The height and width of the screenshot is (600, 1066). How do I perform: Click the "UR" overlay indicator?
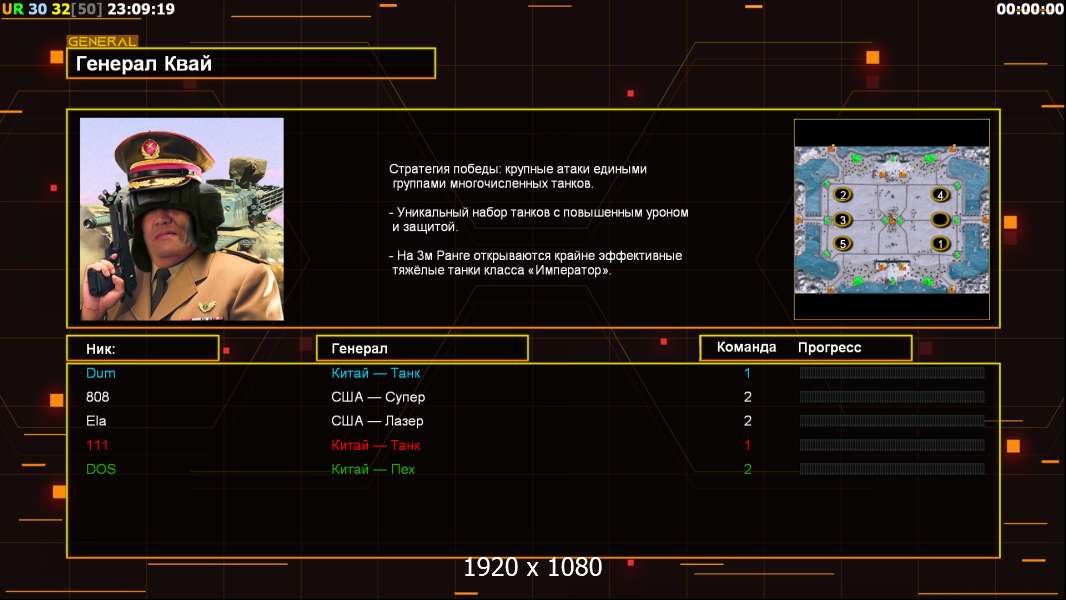12,9
